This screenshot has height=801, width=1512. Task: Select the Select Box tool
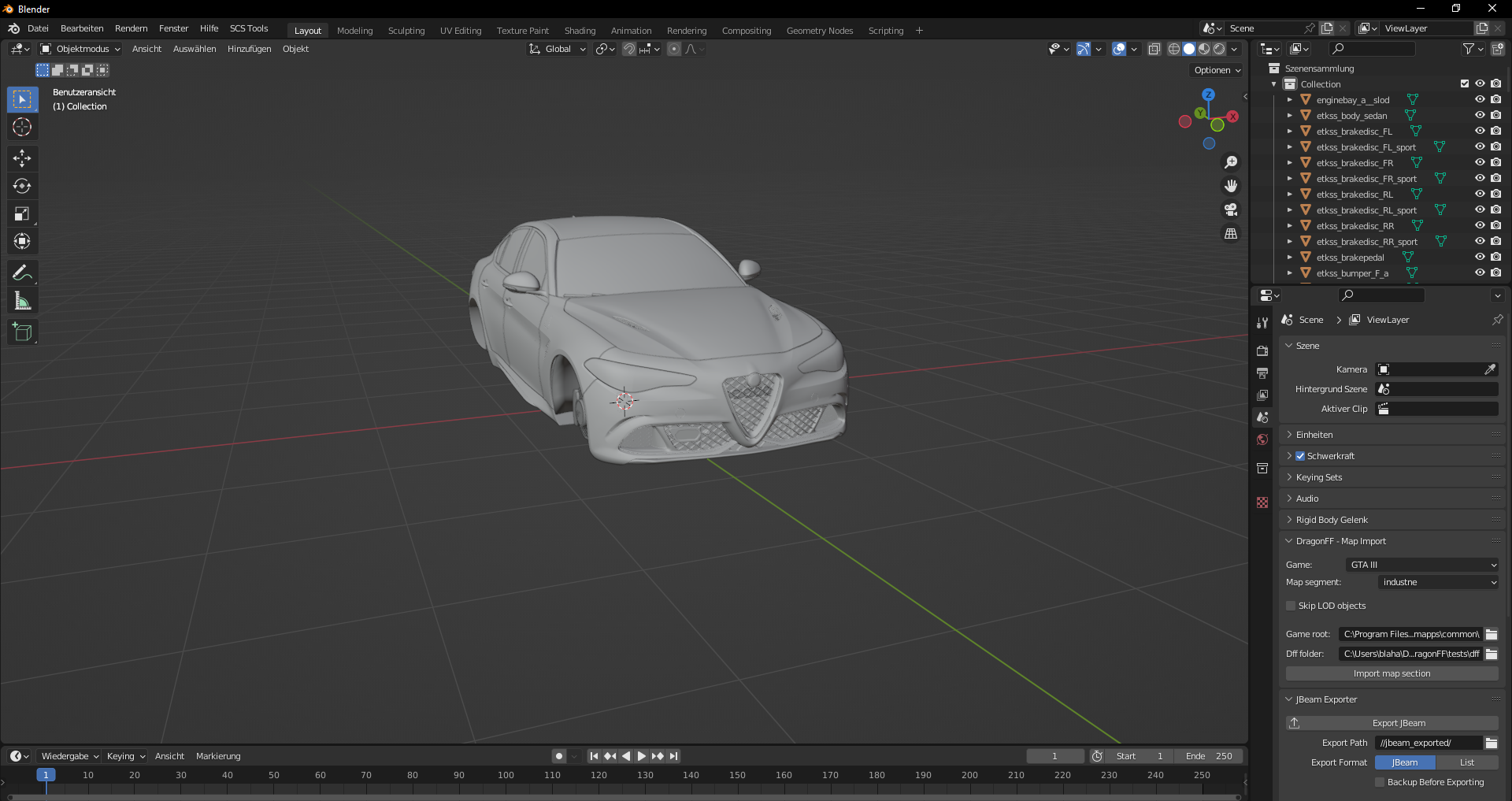pos(22,99)
